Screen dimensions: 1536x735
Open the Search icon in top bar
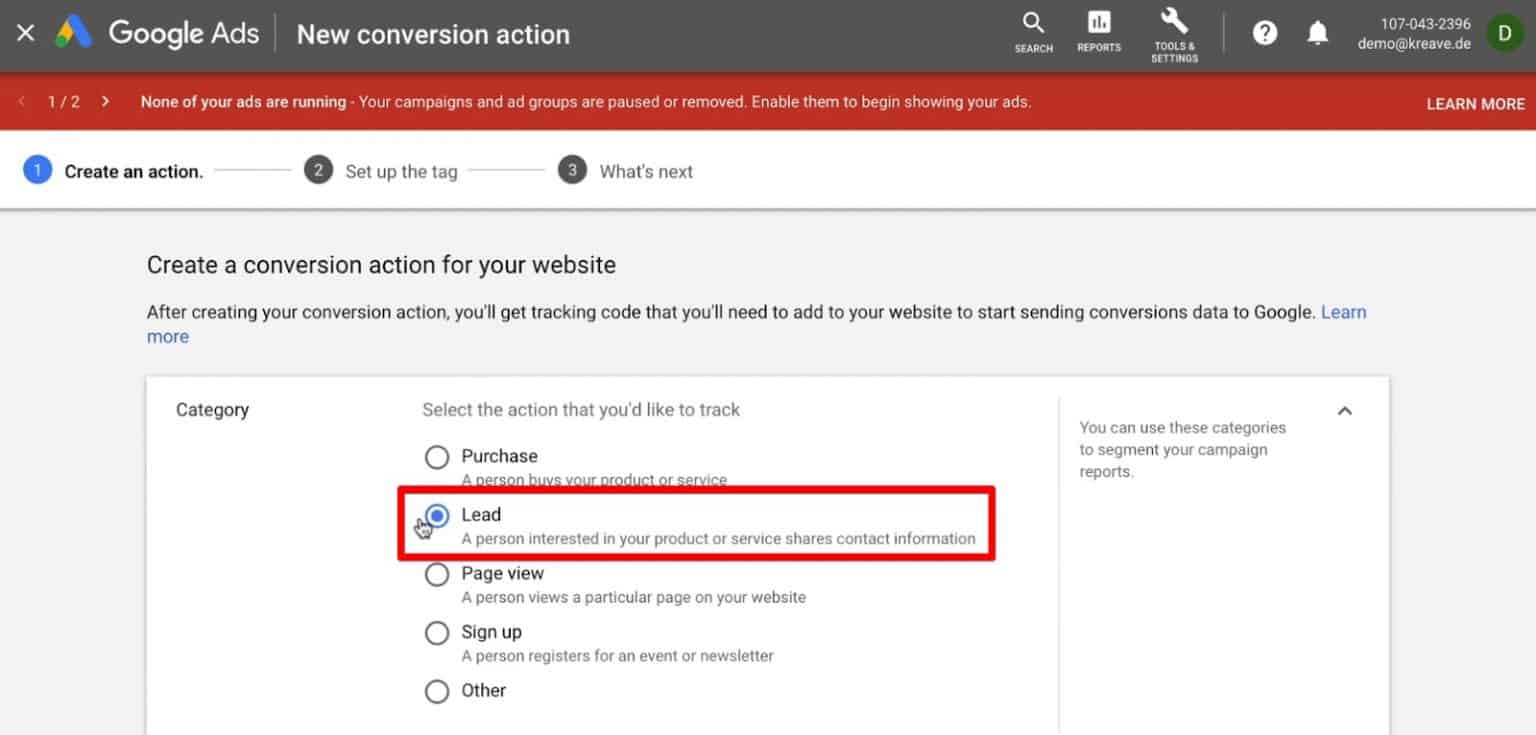click(1033, 32)
